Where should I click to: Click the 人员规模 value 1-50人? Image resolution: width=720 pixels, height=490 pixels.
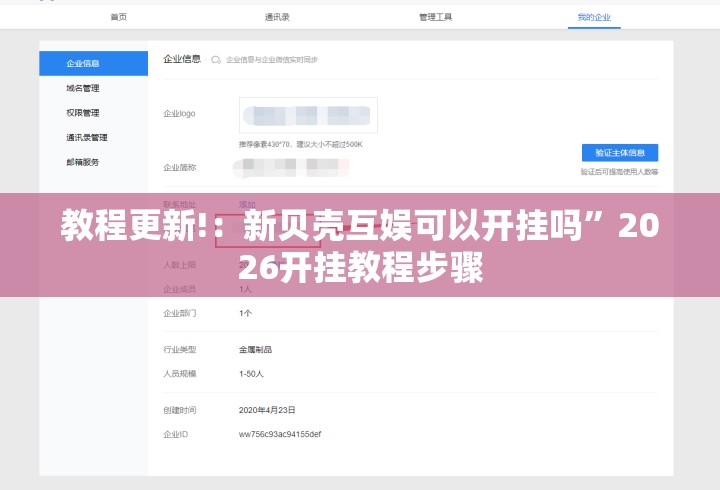[x=251, y=374]
